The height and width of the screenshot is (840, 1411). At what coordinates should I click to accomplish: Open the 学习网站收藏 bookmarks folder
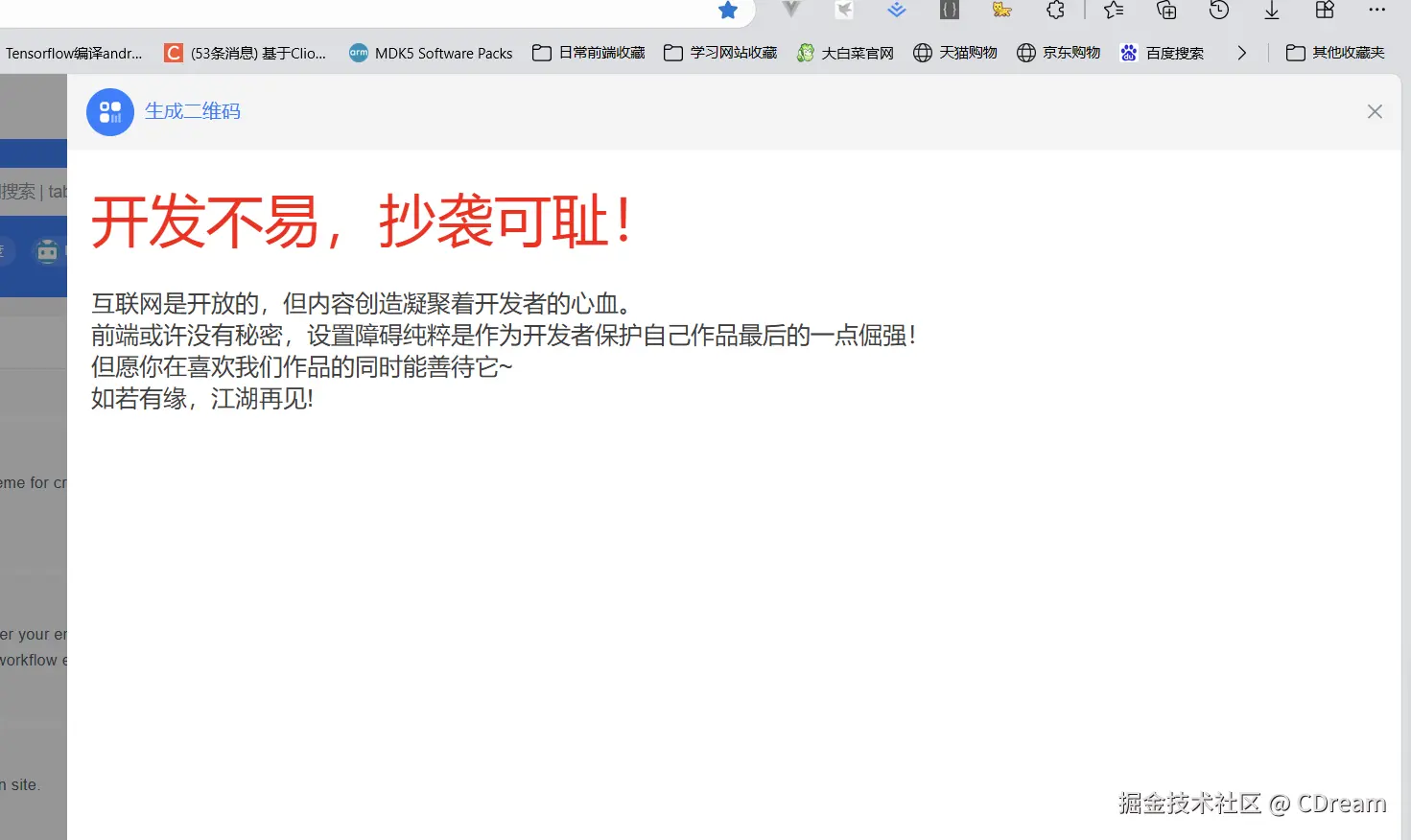click(x=719, y=53)
